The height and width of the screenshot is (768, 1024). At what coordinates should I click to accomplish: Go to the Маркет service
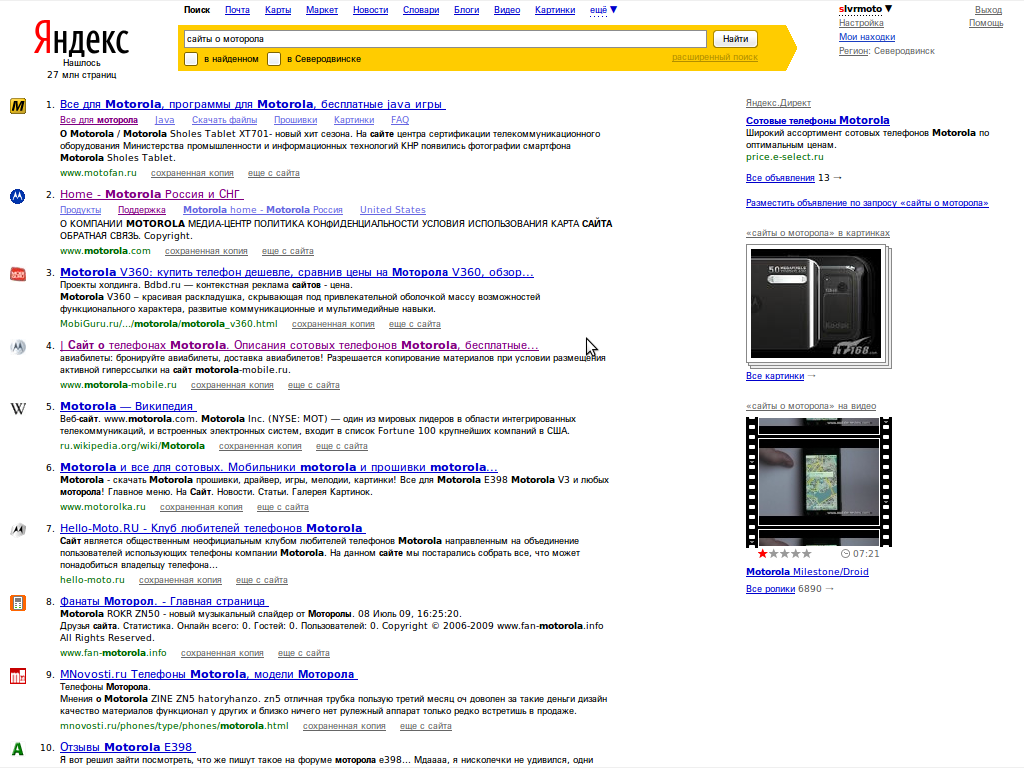coord(322,10)
